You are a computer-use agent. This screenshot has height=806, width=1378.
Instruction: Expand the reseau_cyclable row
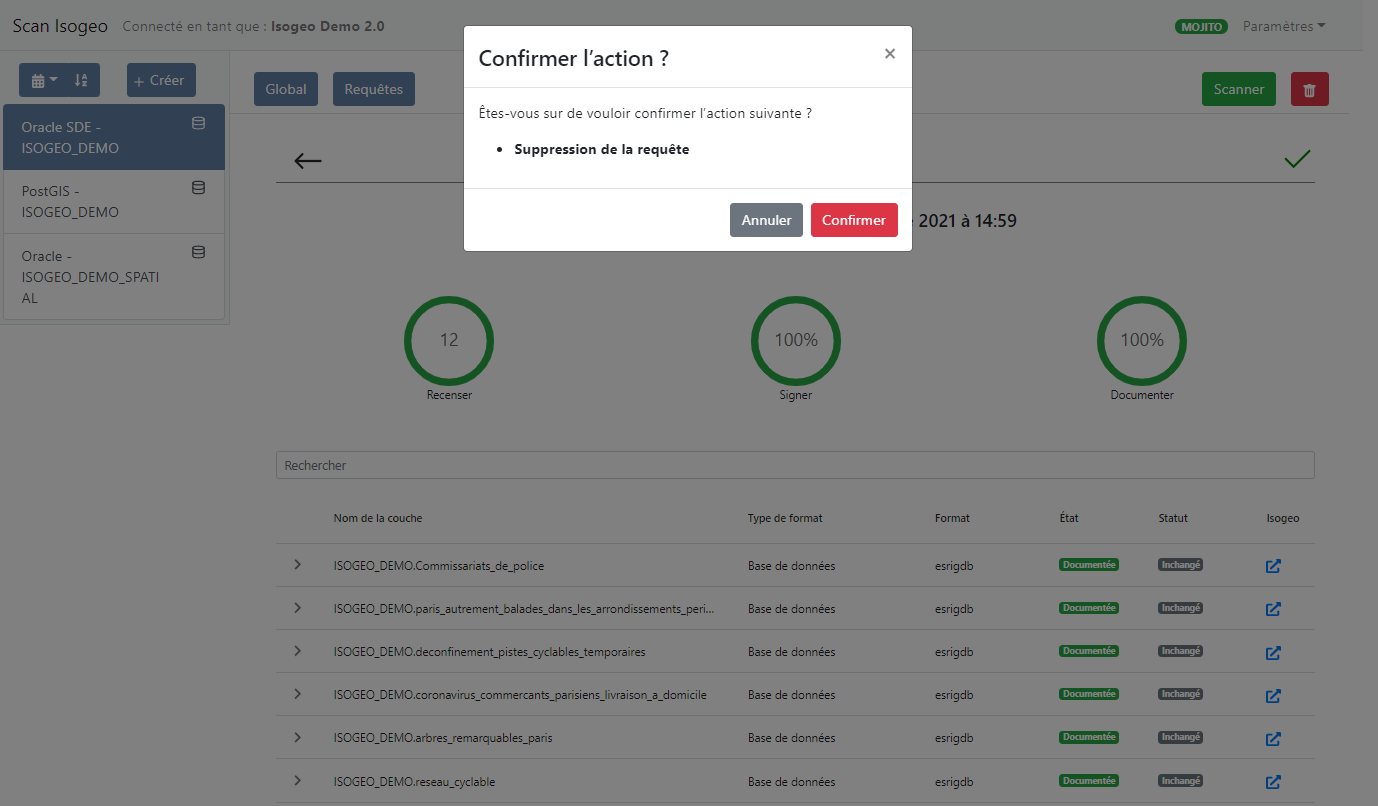click(297, 780)
